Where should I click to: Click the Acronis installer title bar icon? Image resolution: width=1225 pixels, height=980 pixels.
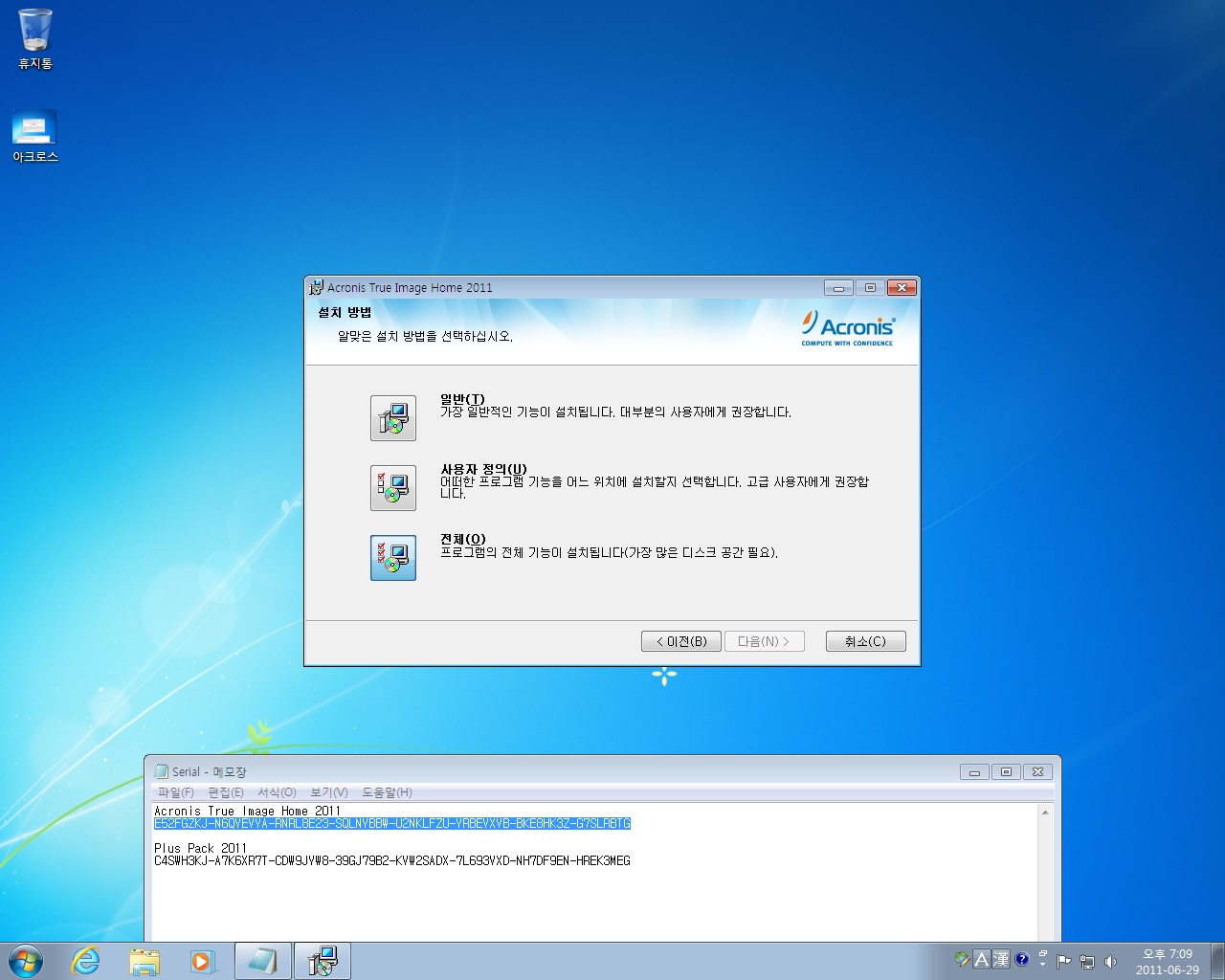pos(317,287)
